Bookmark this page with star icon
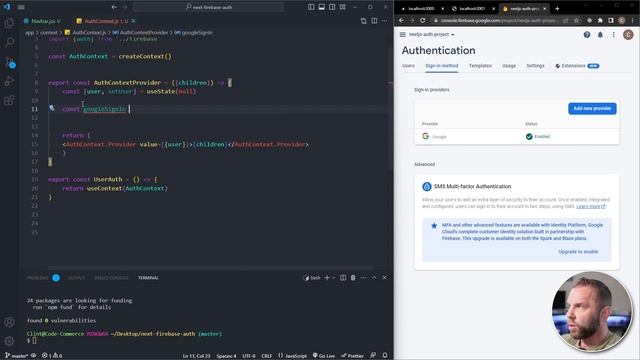 click(576, 20)
